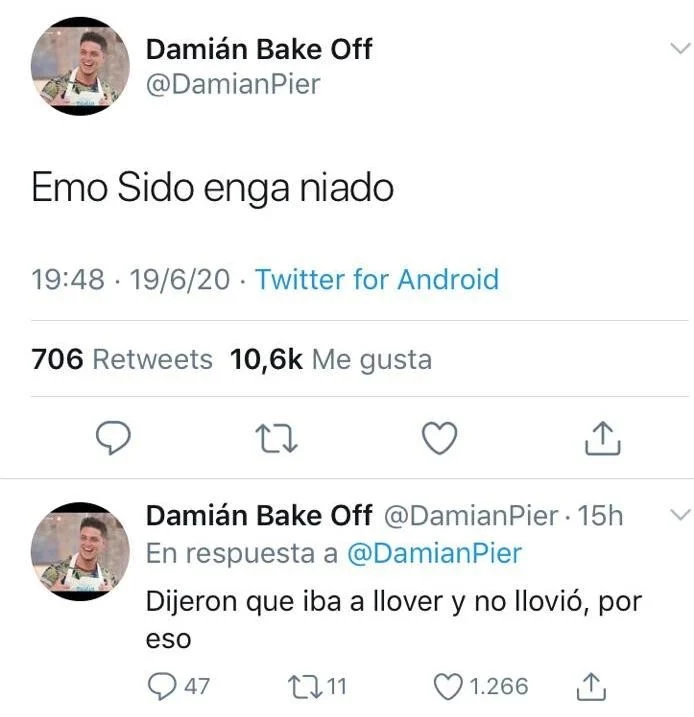This screenshot has width=694, height=717.
Task: Retweet the 'Emo Sido enga niado' tweet
Action: [276, 438]
